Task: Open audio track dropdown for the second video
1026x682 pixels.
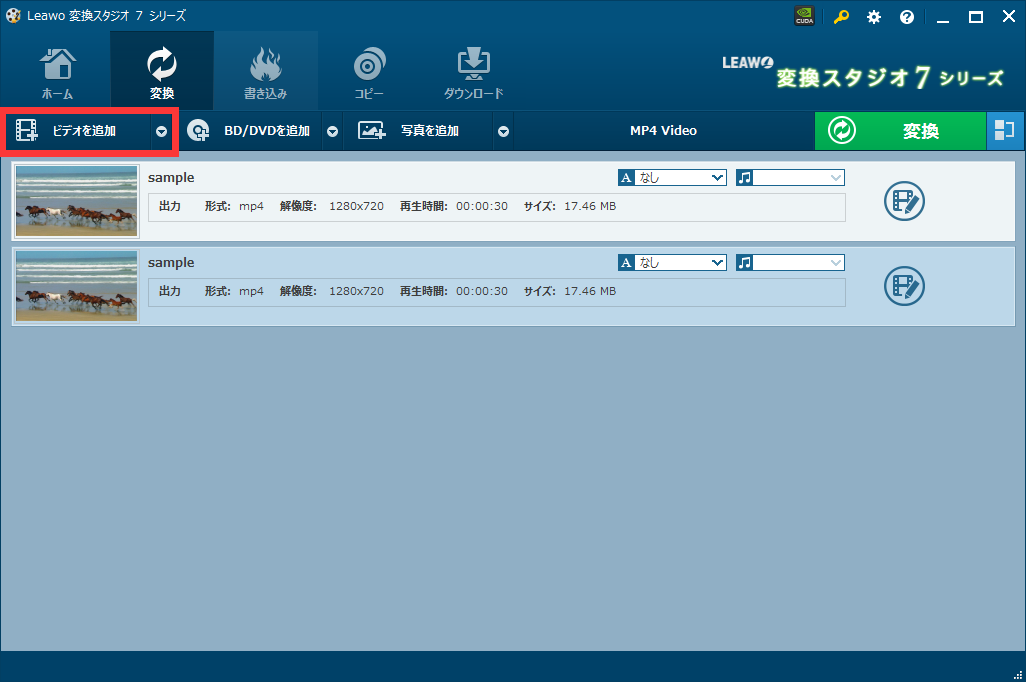Action: tap(836, 263)
